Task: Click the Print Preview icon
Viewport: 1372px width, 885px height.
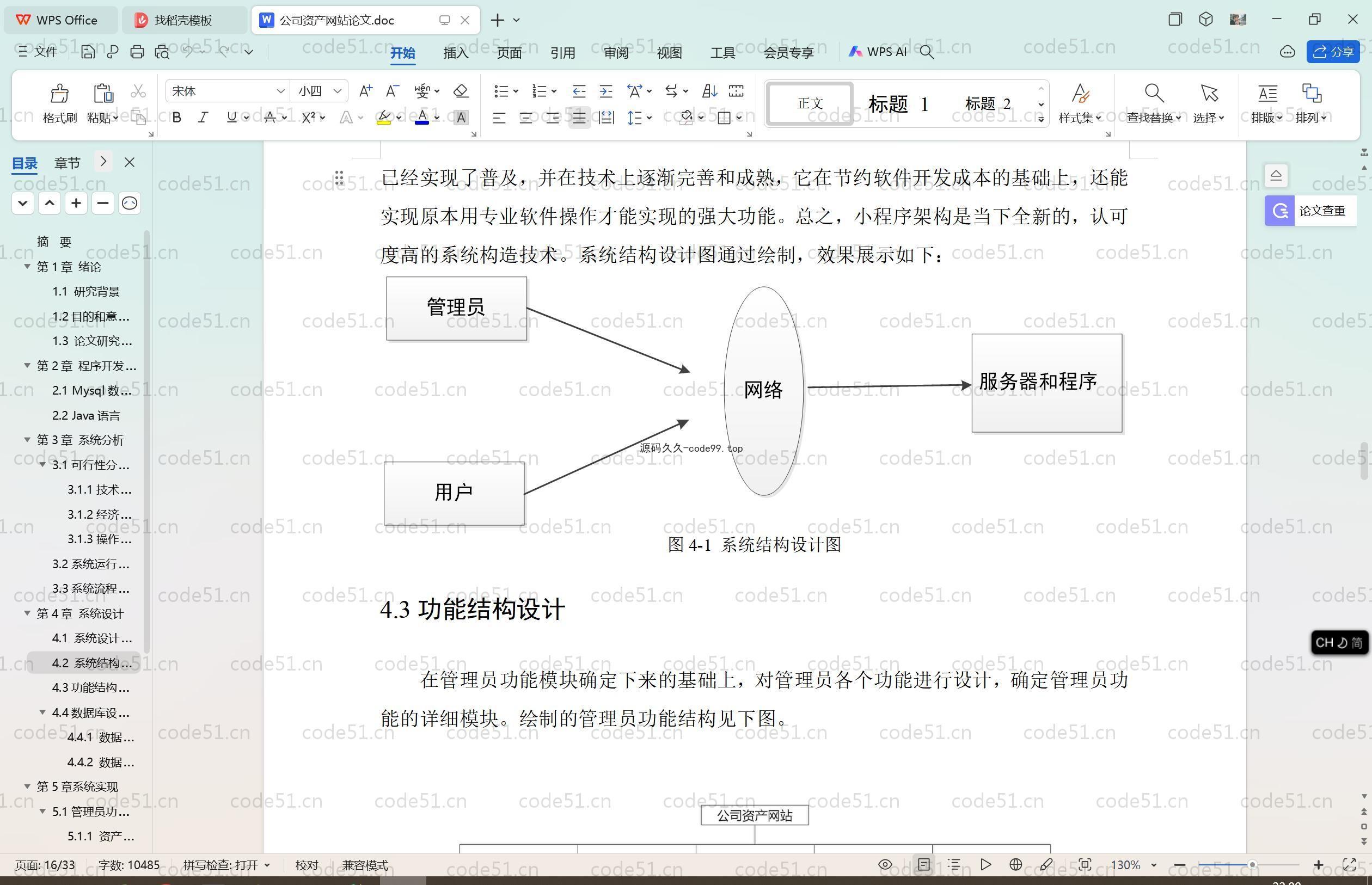Action: point(162,52)
